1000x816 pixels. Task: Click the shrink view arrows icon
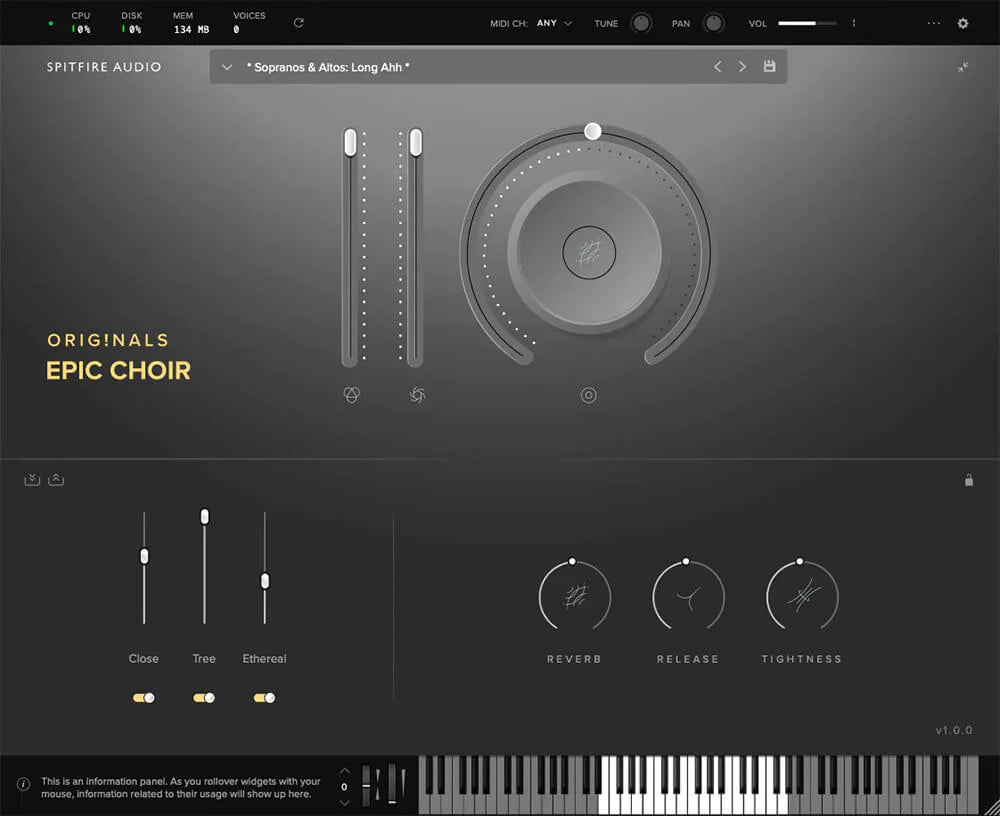click(x=963, y=67)
